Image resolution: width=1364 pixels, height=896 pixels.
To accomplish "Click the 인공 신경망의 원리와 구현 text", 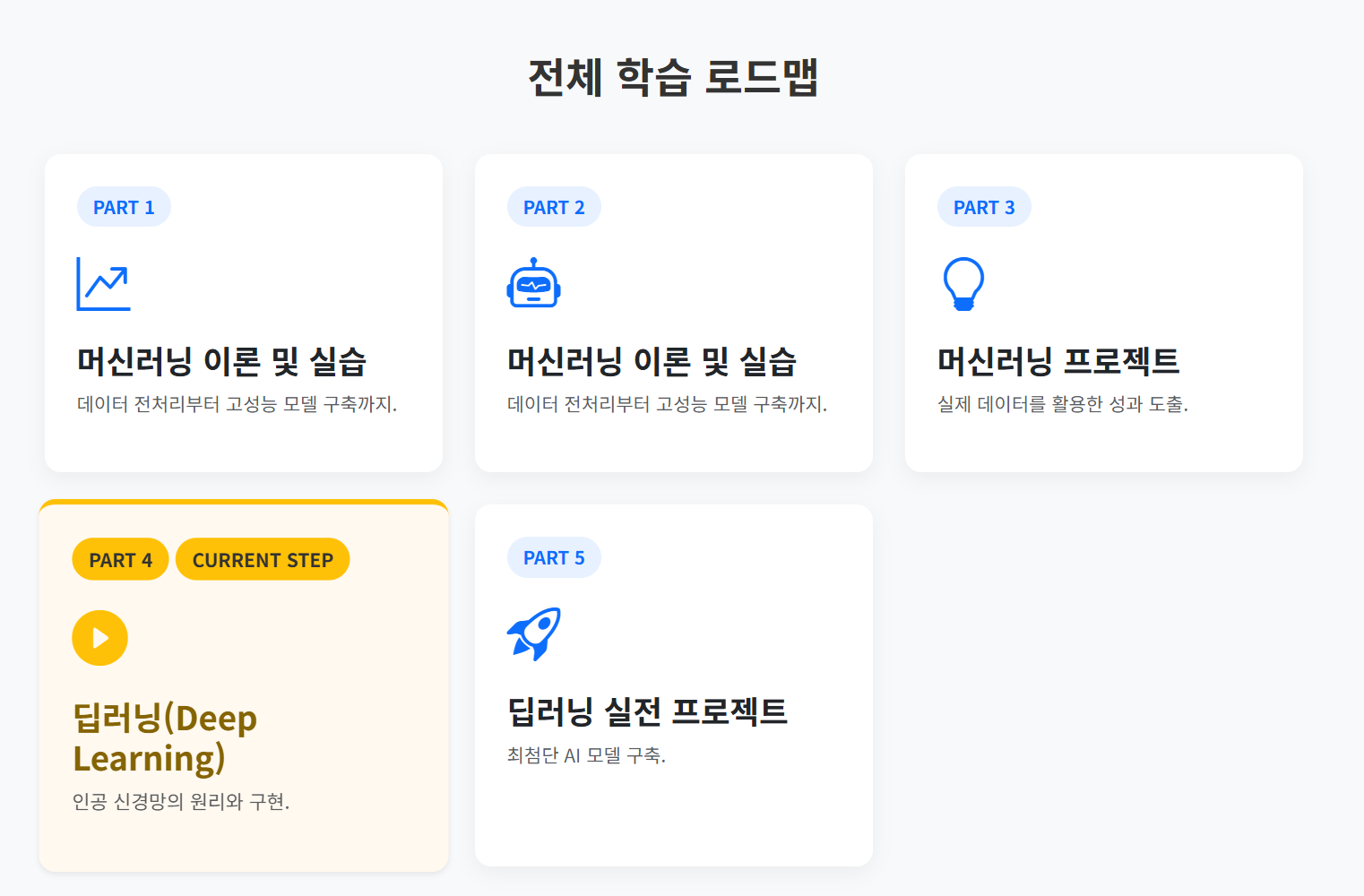I will pyautogui.click(x=182, y=802).
